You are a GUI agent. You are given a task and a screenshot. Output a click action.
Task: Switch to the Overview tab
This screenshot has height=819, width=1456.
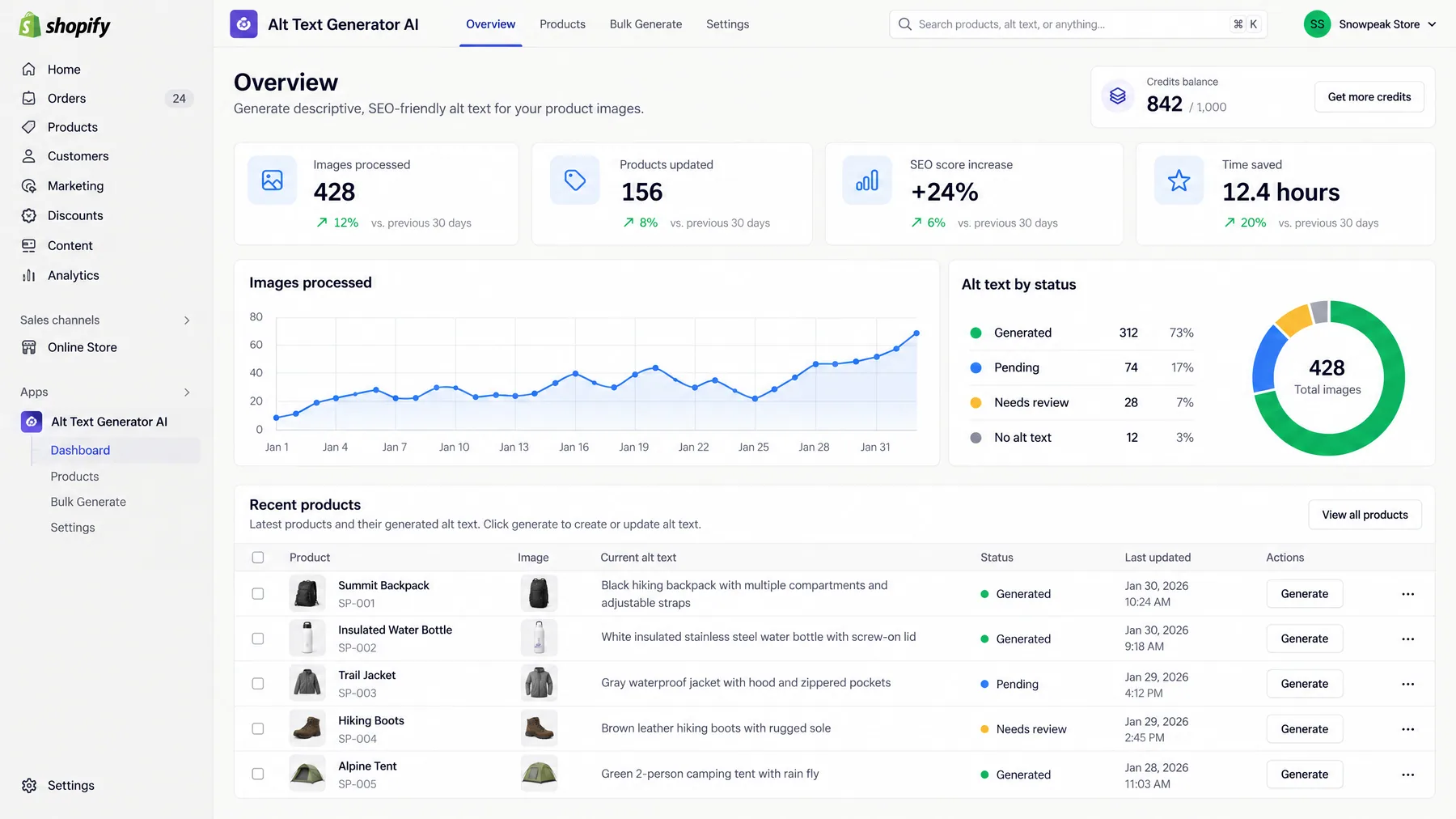coord(490,24)
